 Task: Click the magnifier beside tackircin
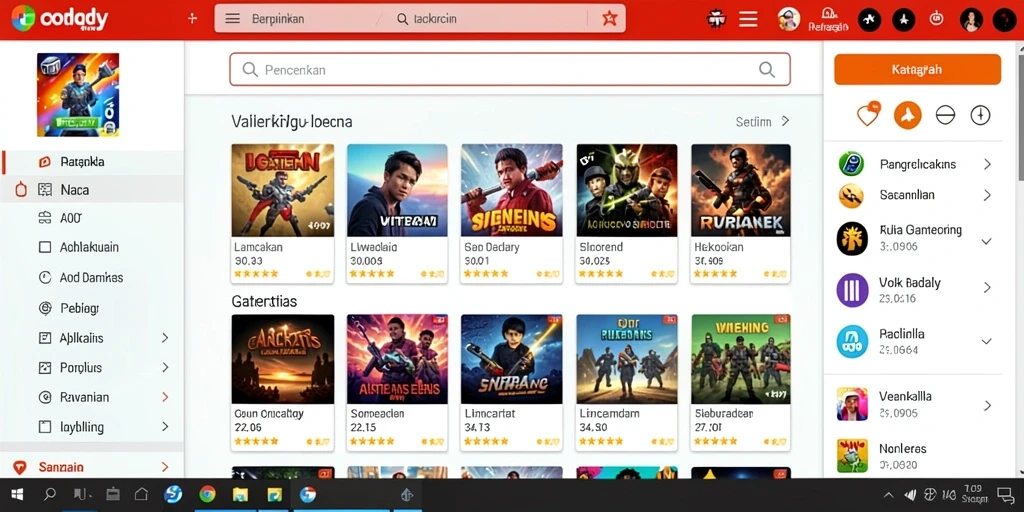403,19
